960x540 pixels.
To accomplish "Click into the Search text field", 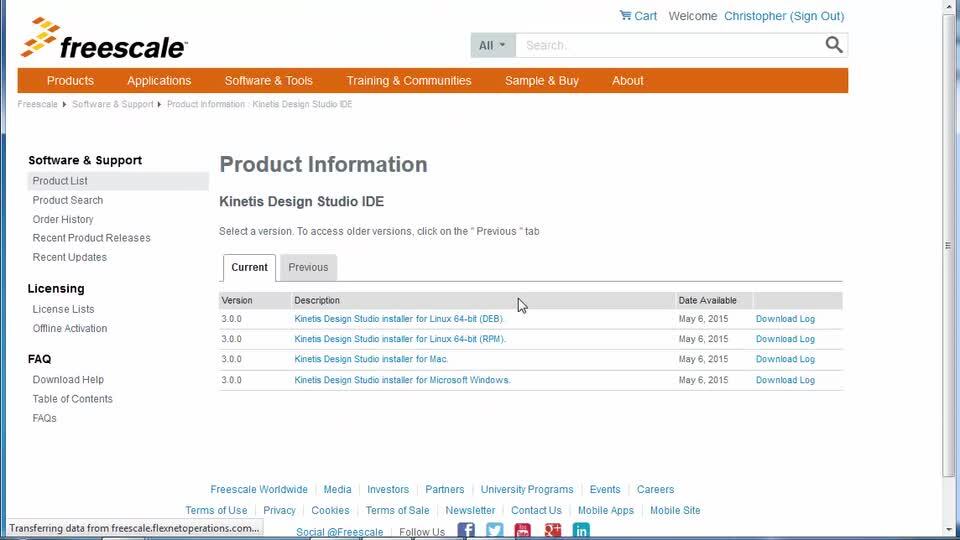I will 669,45.
